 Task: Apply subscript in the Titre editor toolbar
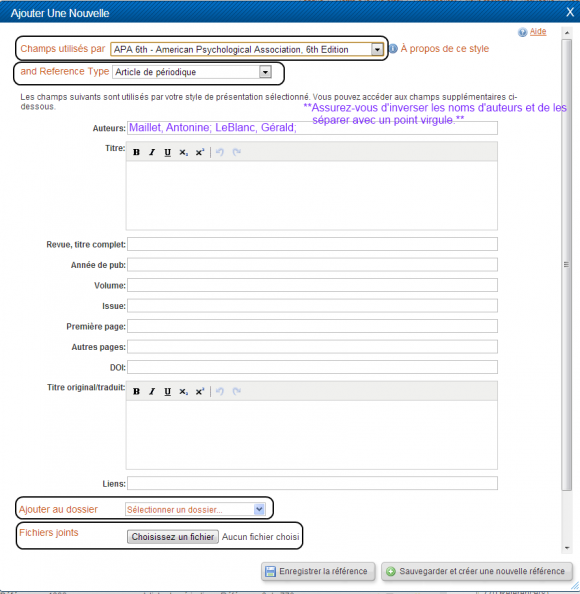183,152
